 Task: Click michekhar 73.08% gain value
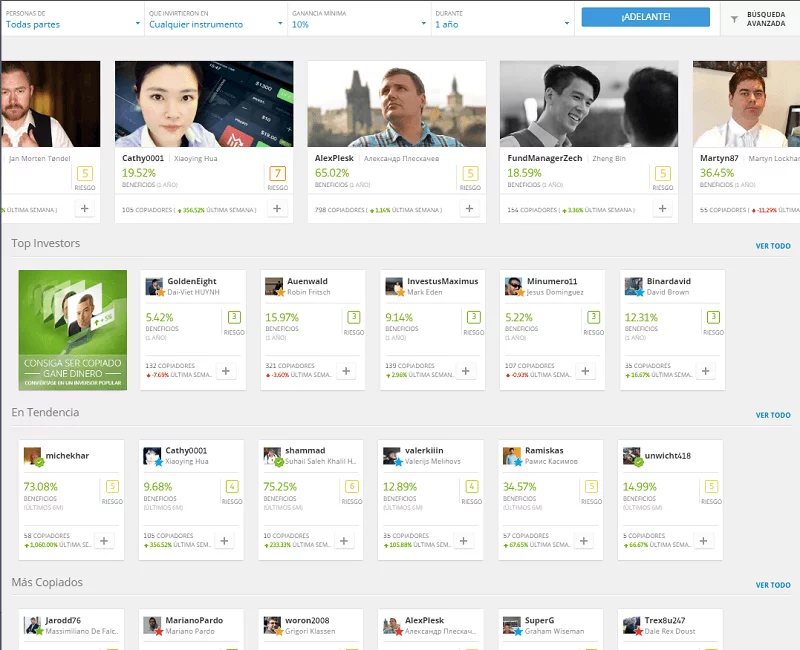[x=41, y=487]
